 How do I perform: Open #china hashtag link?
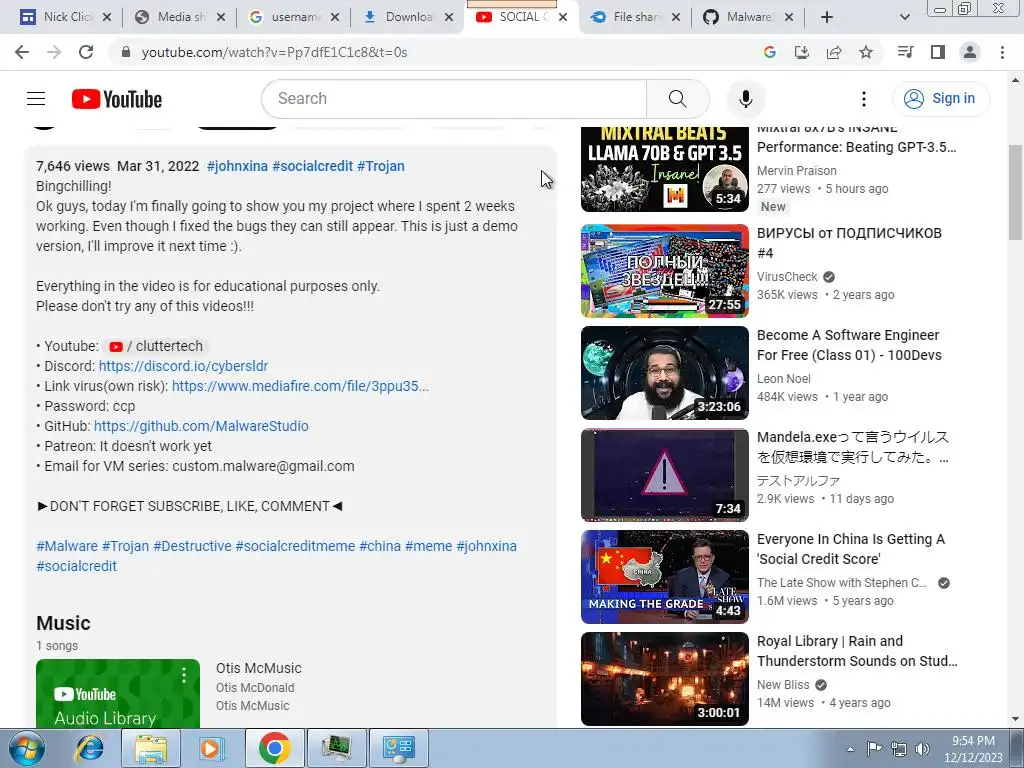(x=379, y=546)
